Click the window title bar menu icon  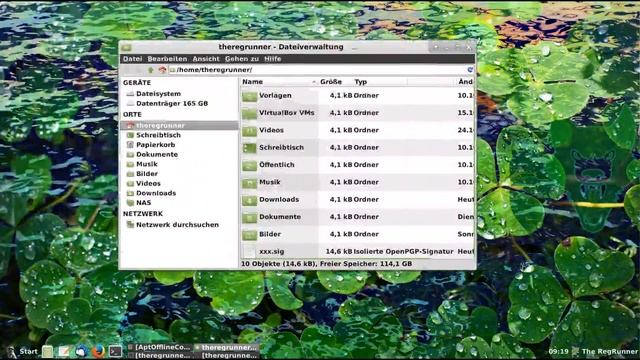tap(127, 47)
